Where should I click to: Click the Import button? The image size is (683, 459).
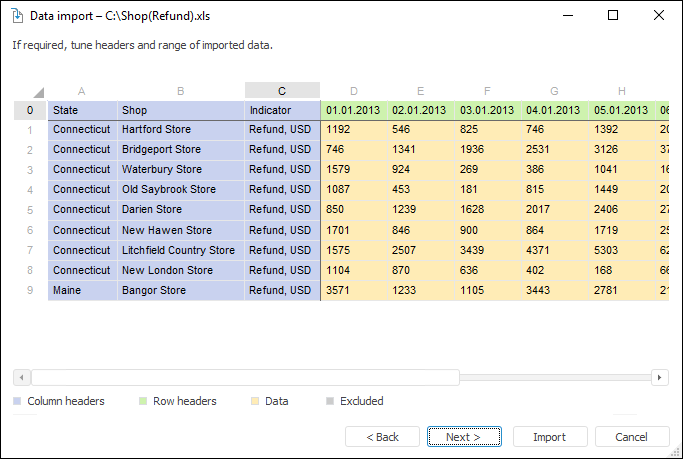pyautogui.click(x=549, y=437)
